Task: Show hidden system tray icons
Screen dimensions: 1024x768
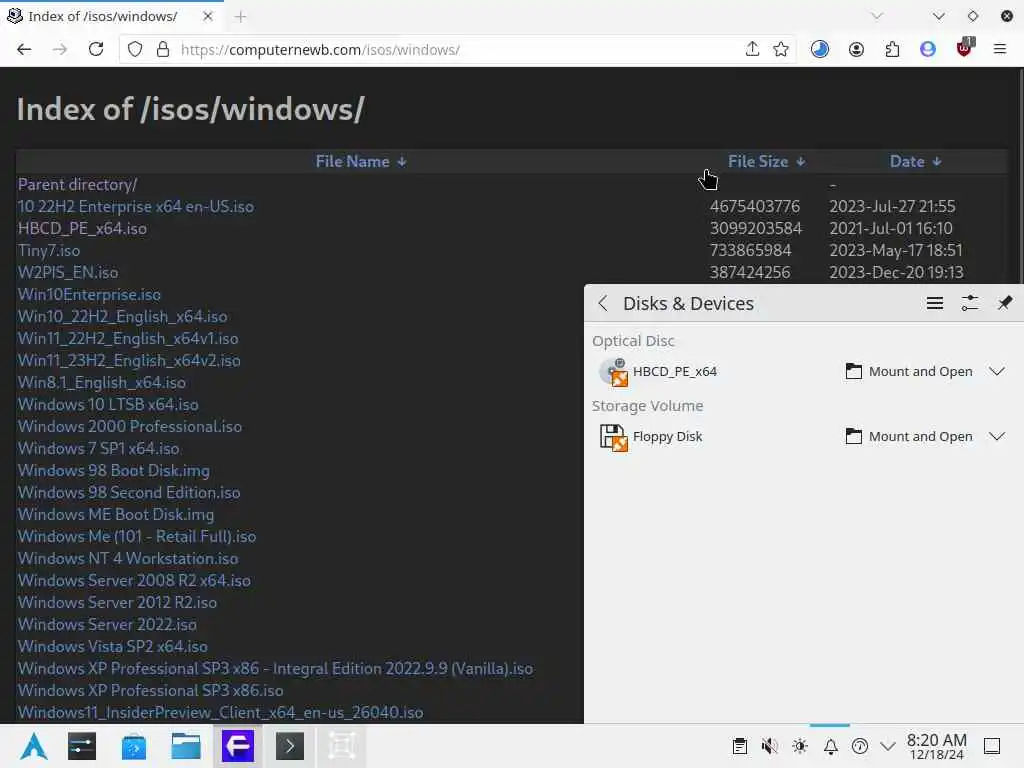Action: click(888, 746)
